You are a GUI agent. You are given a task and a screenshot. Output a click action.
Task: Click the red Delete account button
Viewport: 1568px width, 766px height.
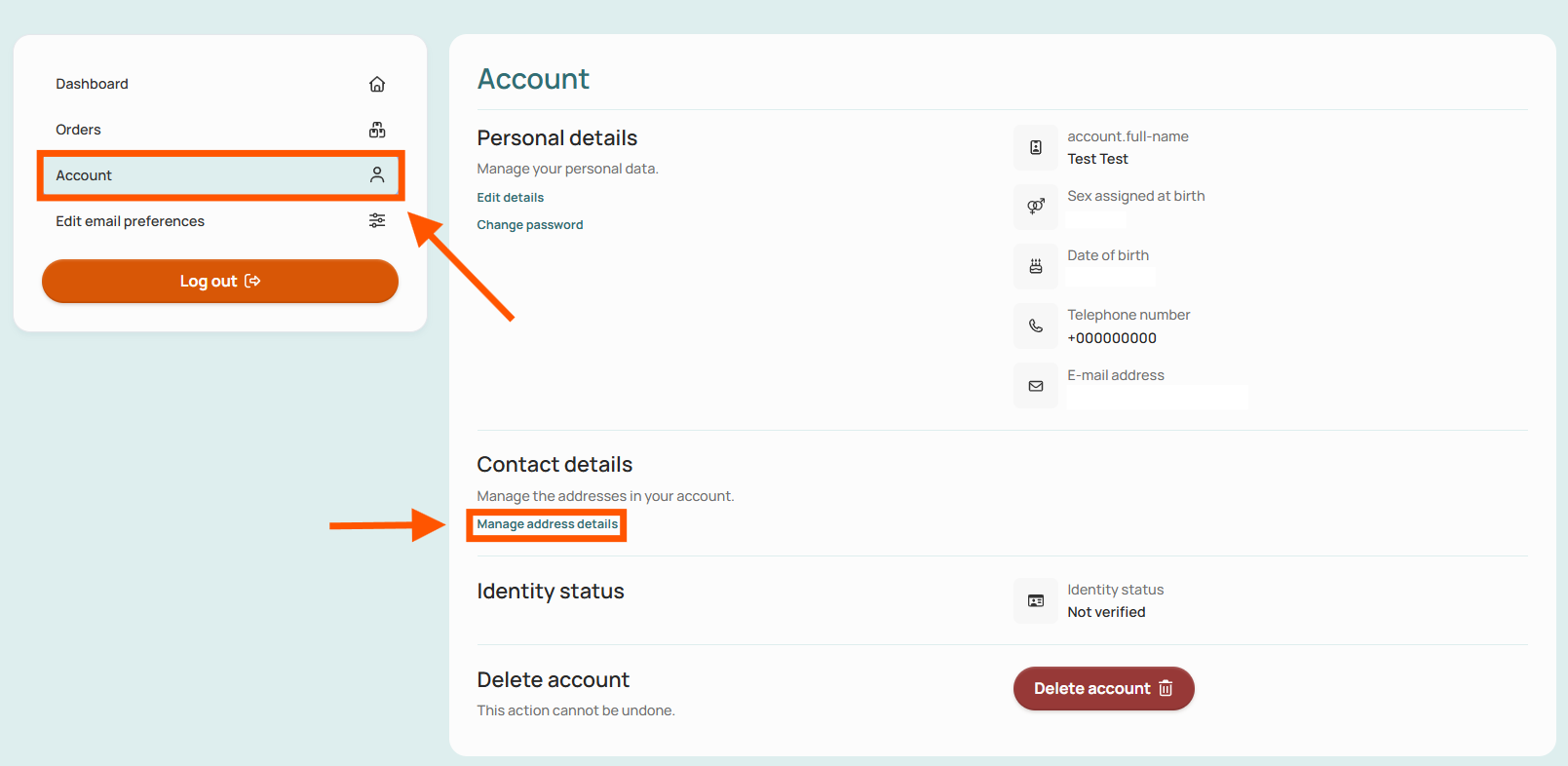pos(1103,688)
